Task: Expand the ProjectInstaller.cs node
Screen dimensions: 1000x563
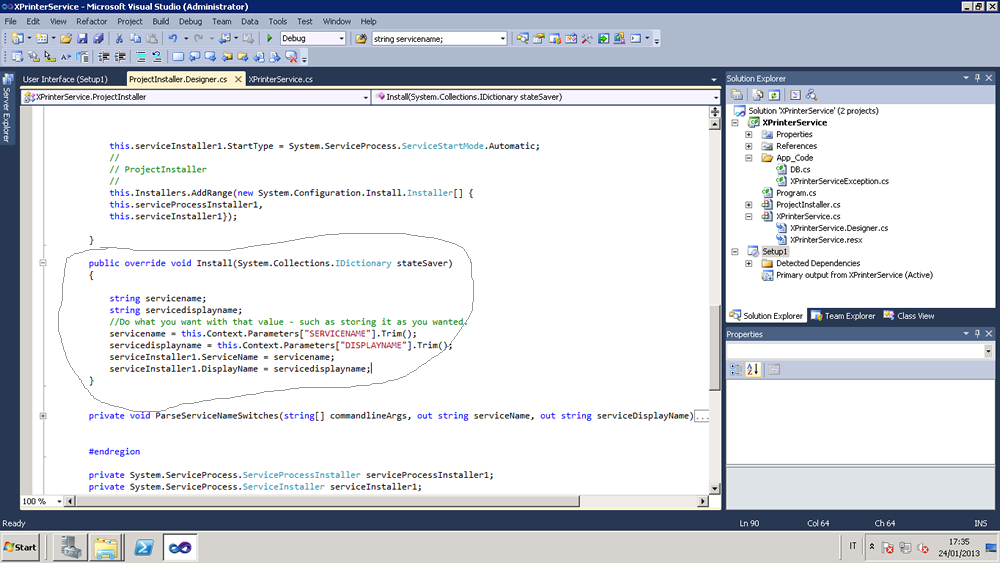Action: click(x=749, y=205)
